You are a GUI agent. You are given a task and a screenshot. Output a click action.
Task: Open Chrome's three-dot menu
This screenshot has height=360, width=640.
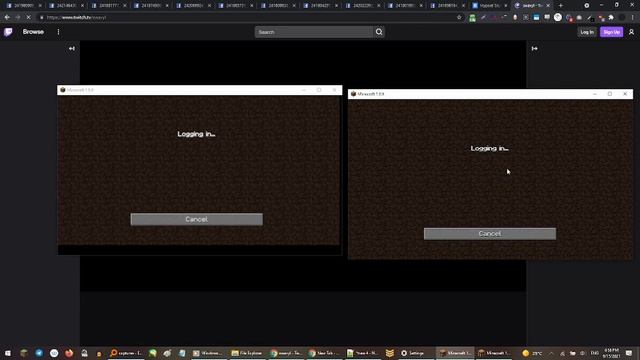pos(632,18)
